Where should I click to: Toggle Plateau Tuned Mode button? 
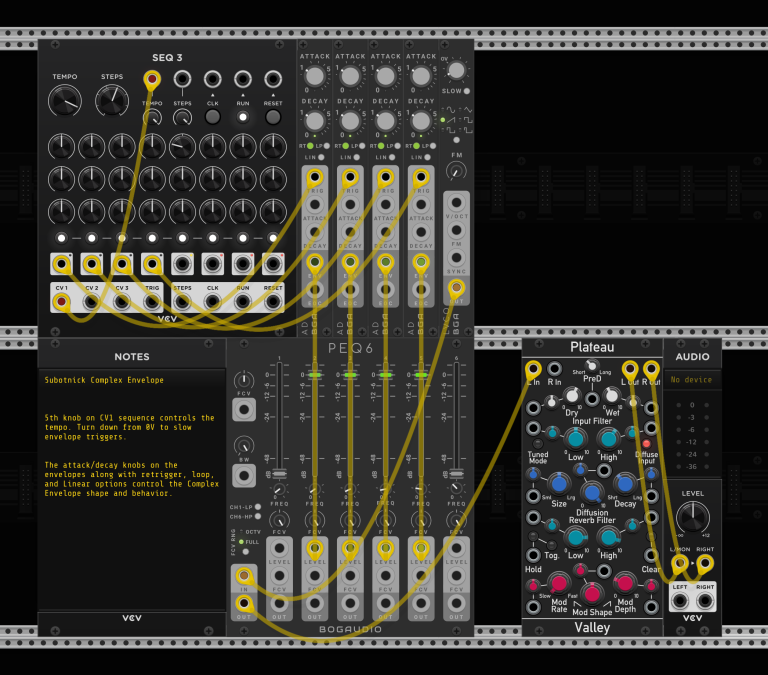pyautogui.click(x=537, y=443)
